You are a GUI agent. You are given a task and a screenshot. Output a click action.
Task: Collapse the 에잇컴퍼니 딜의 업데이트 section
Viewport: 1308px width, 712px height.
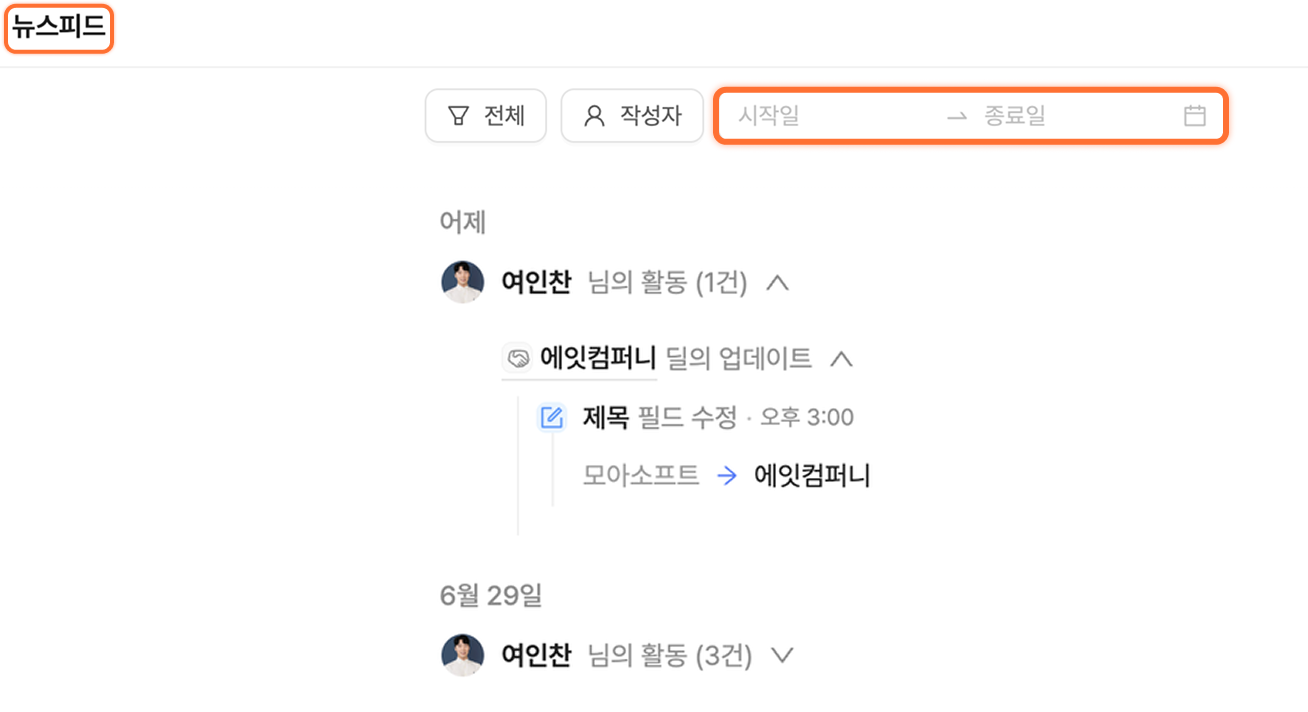tap(842, 358)
